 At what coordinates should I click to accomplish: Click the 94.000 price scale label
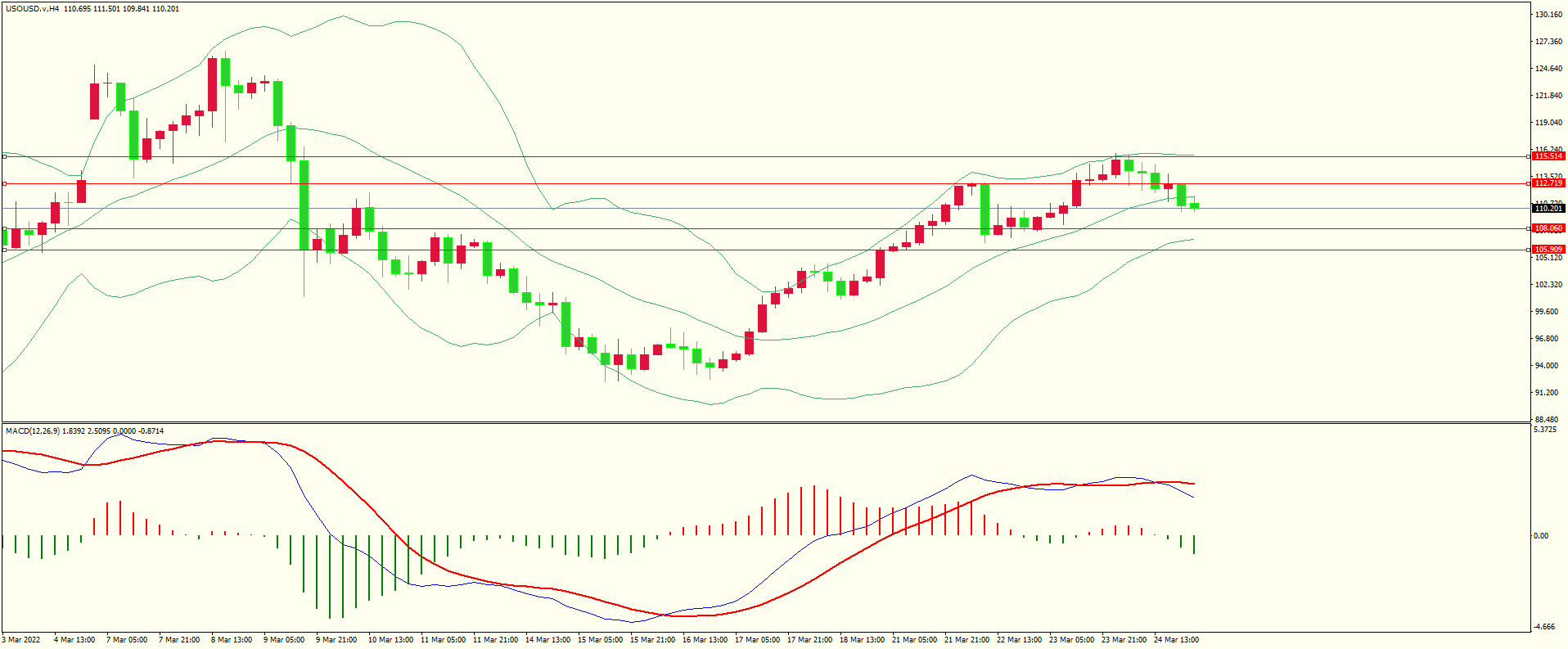point(1547,366)
